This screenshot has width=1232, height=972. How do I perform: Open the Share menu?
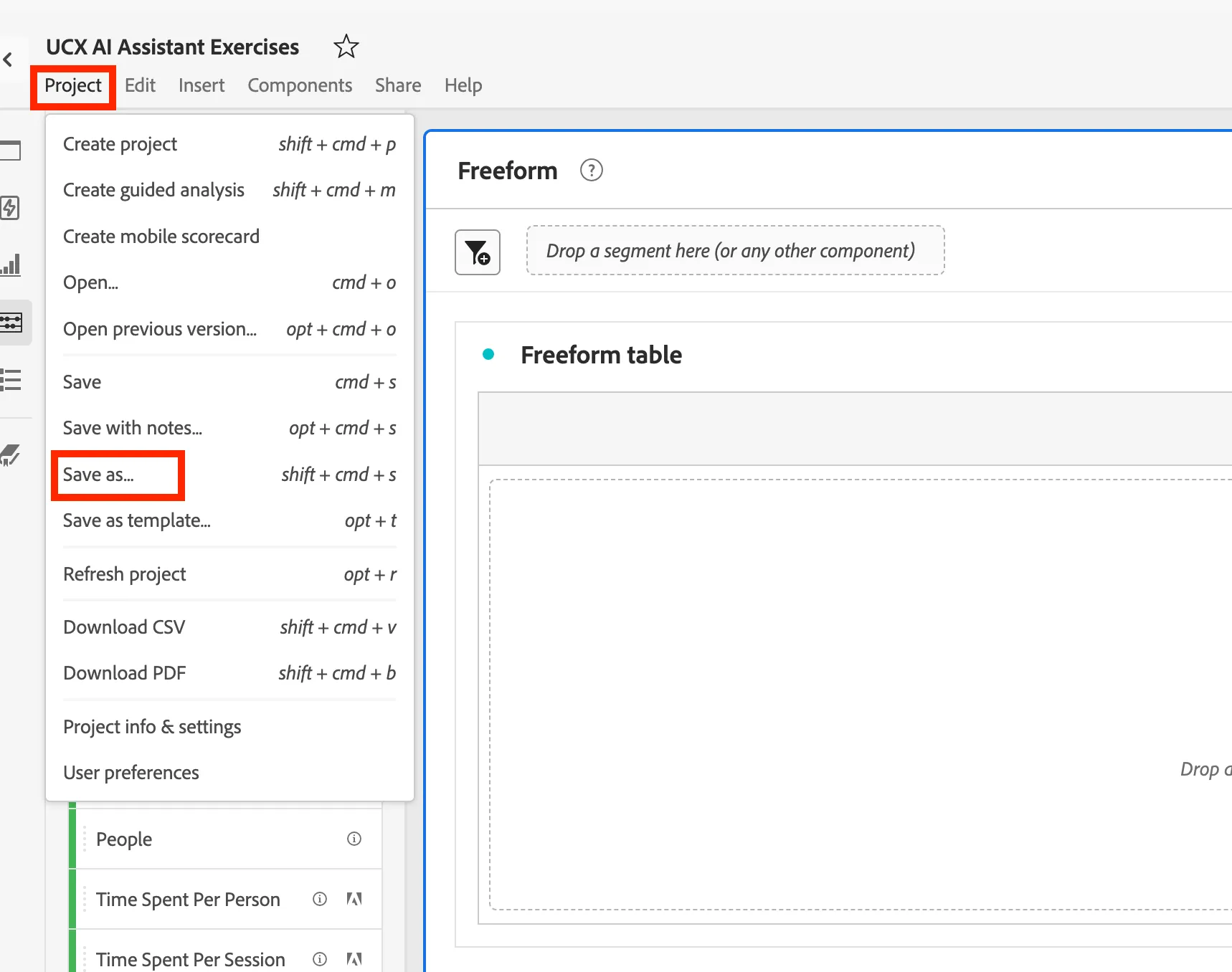398,85
